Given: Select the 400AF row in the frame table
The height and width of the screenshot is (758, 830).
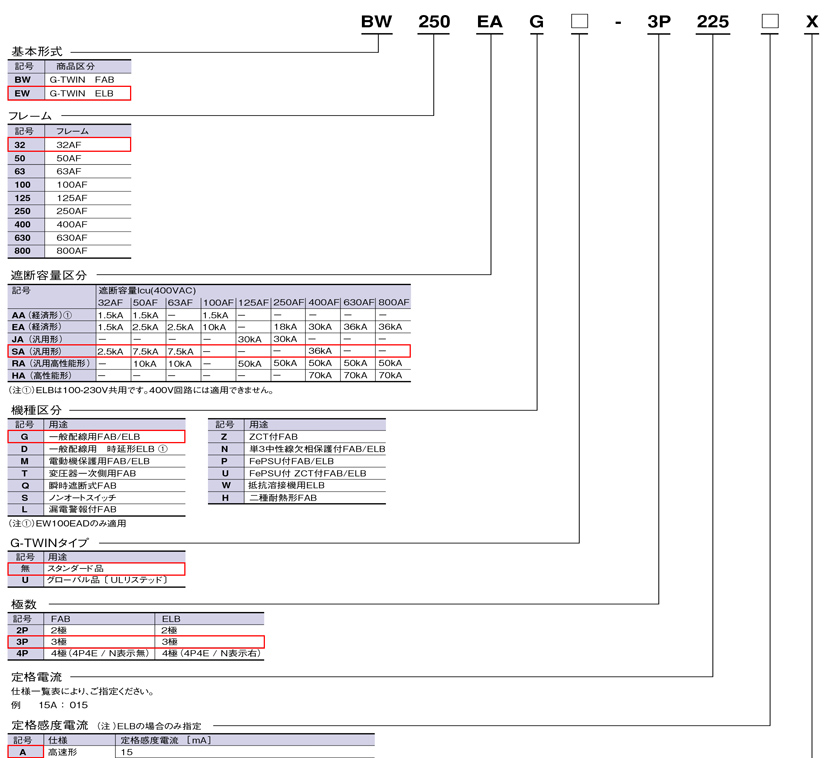Looking at the screenshot, I should tap(69, 224).
